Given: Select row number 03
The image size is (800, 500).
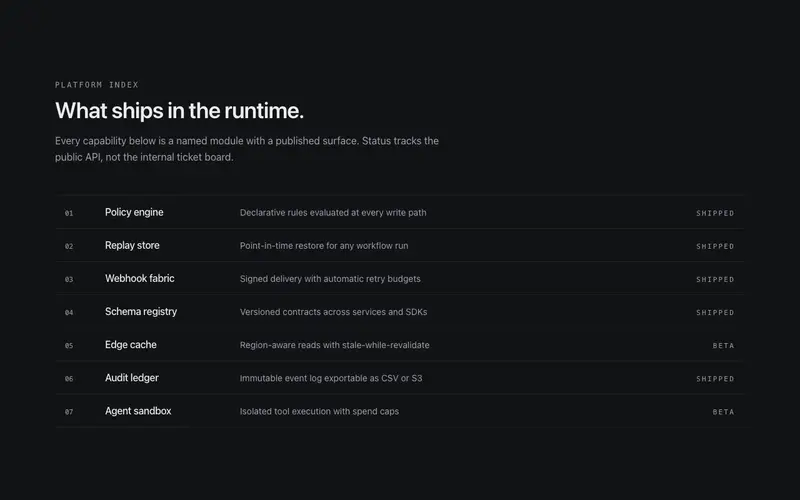Looking at the screenshot, I should coord(69,280).
